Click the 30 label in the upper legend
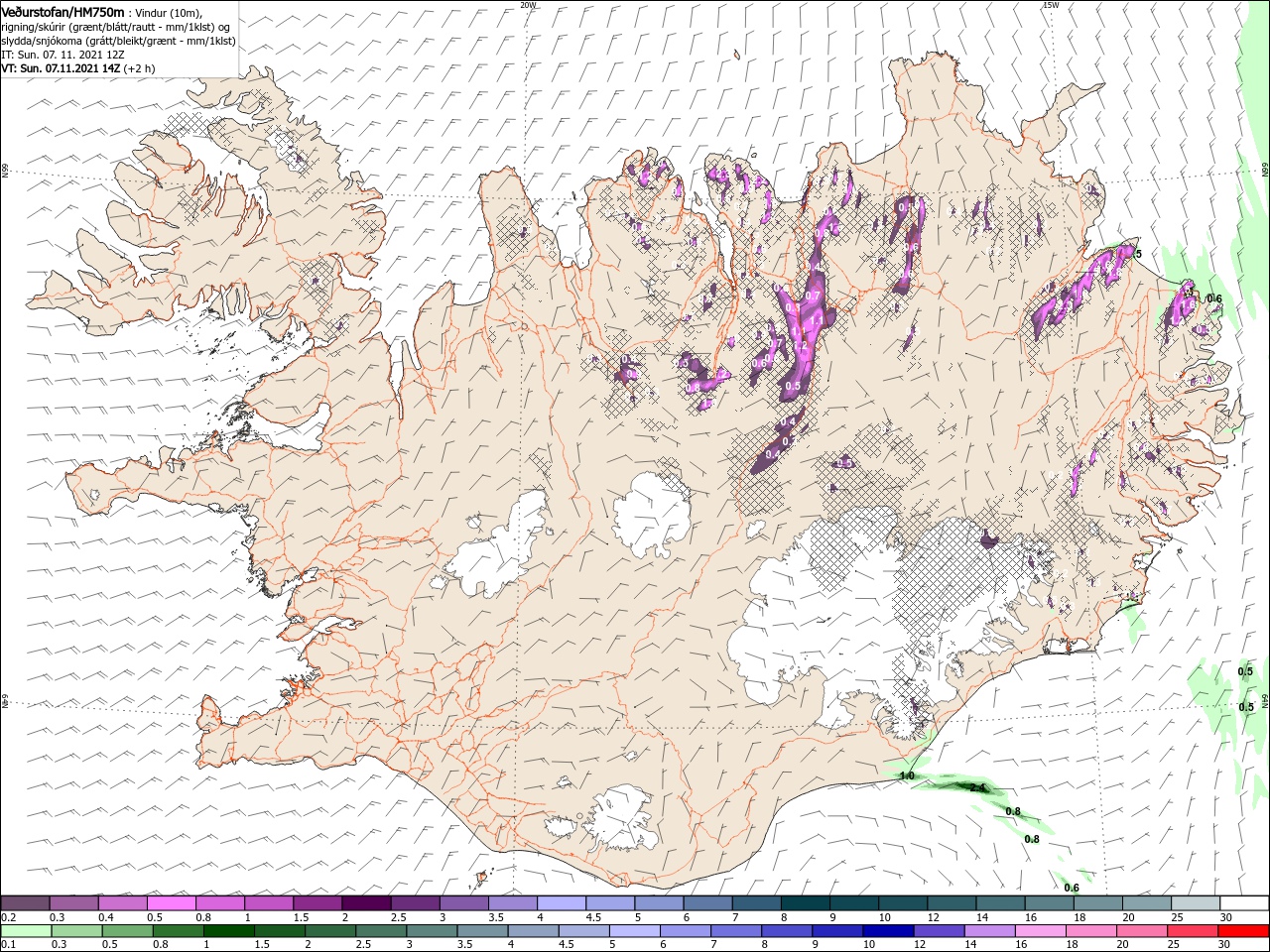The image size is (1270, 952). coord(1226,917)
